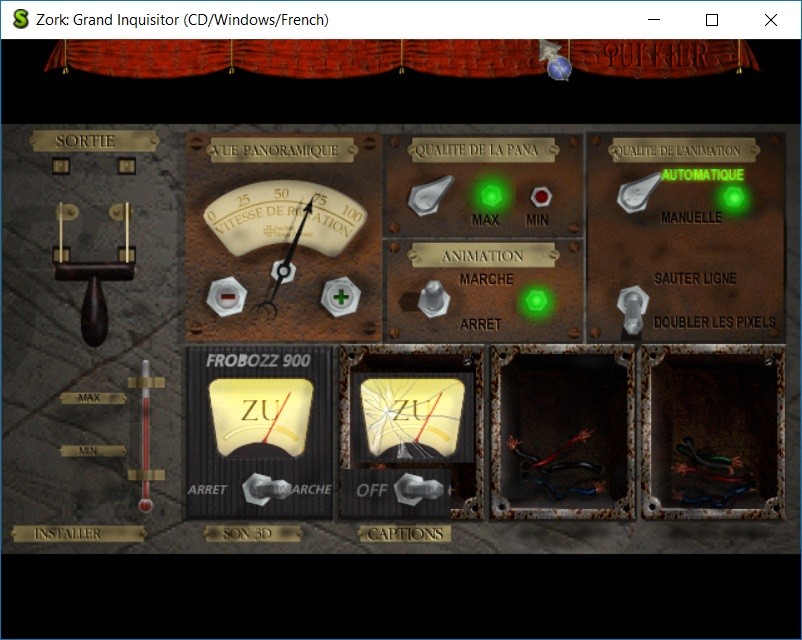Click the third empty box with loose wires
This screenshot has height=640, width=802.
click(562, 432)
